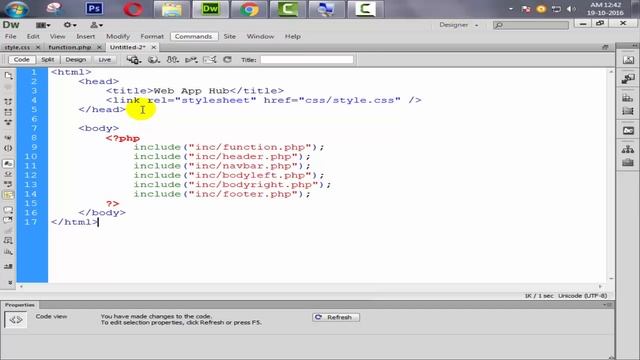Toggle Live view

pyautogui.click(x=104, y=60)
